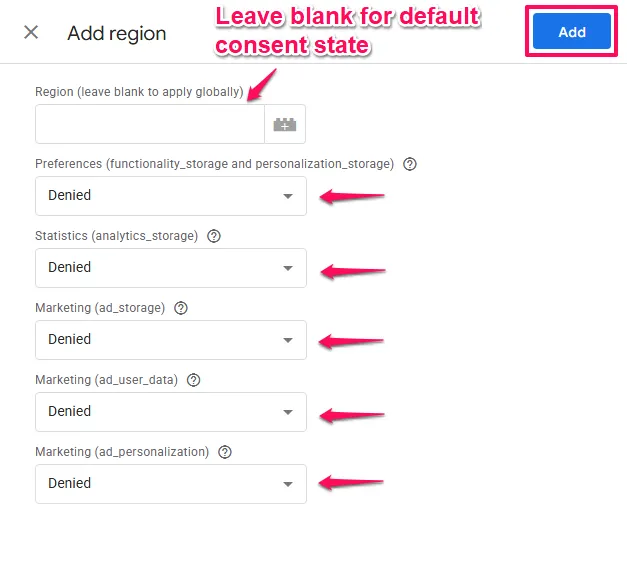The width and height of the screenshot is (627, 577).
Task: Open variable picker beside Region field
Action: pos(285,125)
